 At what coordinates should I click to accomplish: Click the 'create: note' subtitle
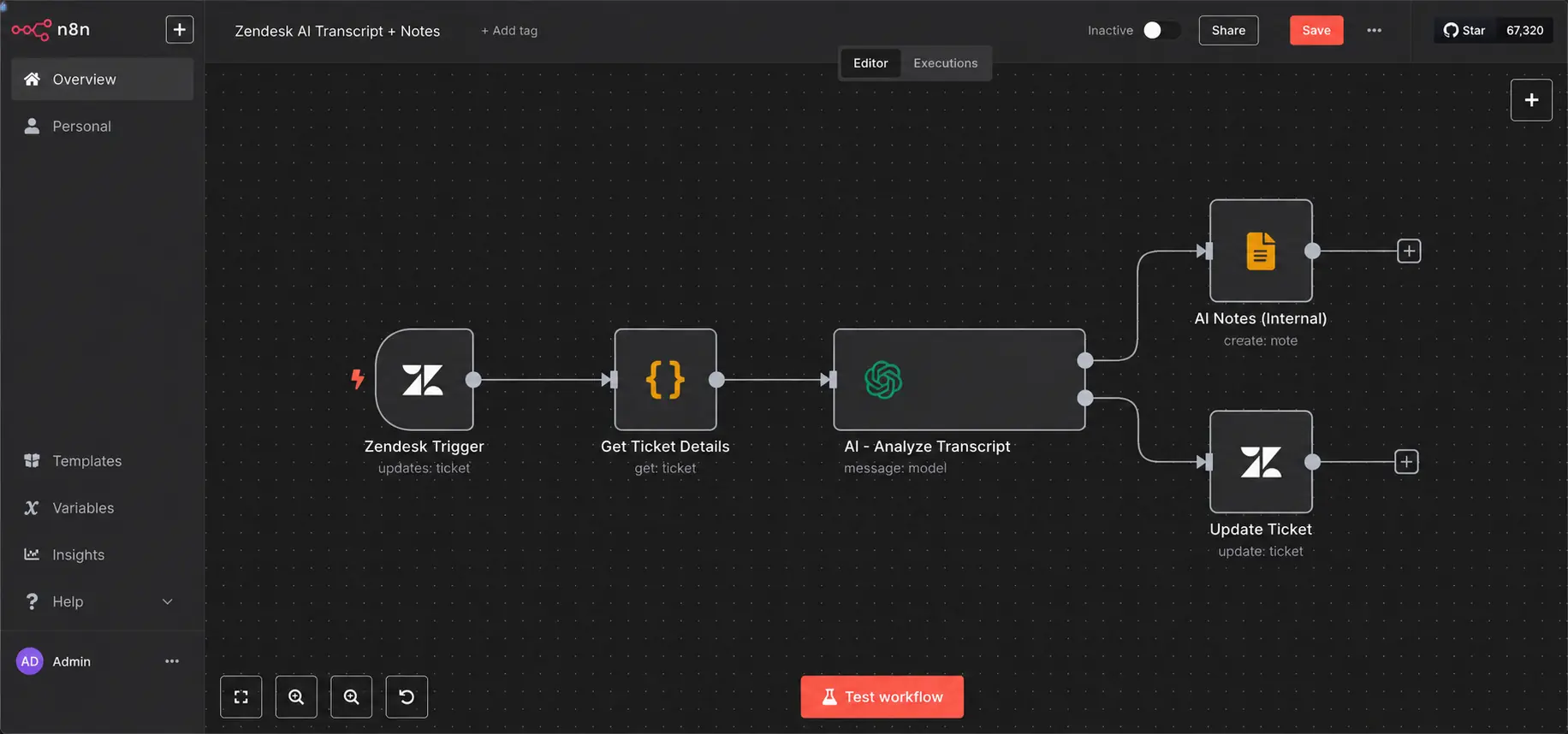coord(1261,340)
